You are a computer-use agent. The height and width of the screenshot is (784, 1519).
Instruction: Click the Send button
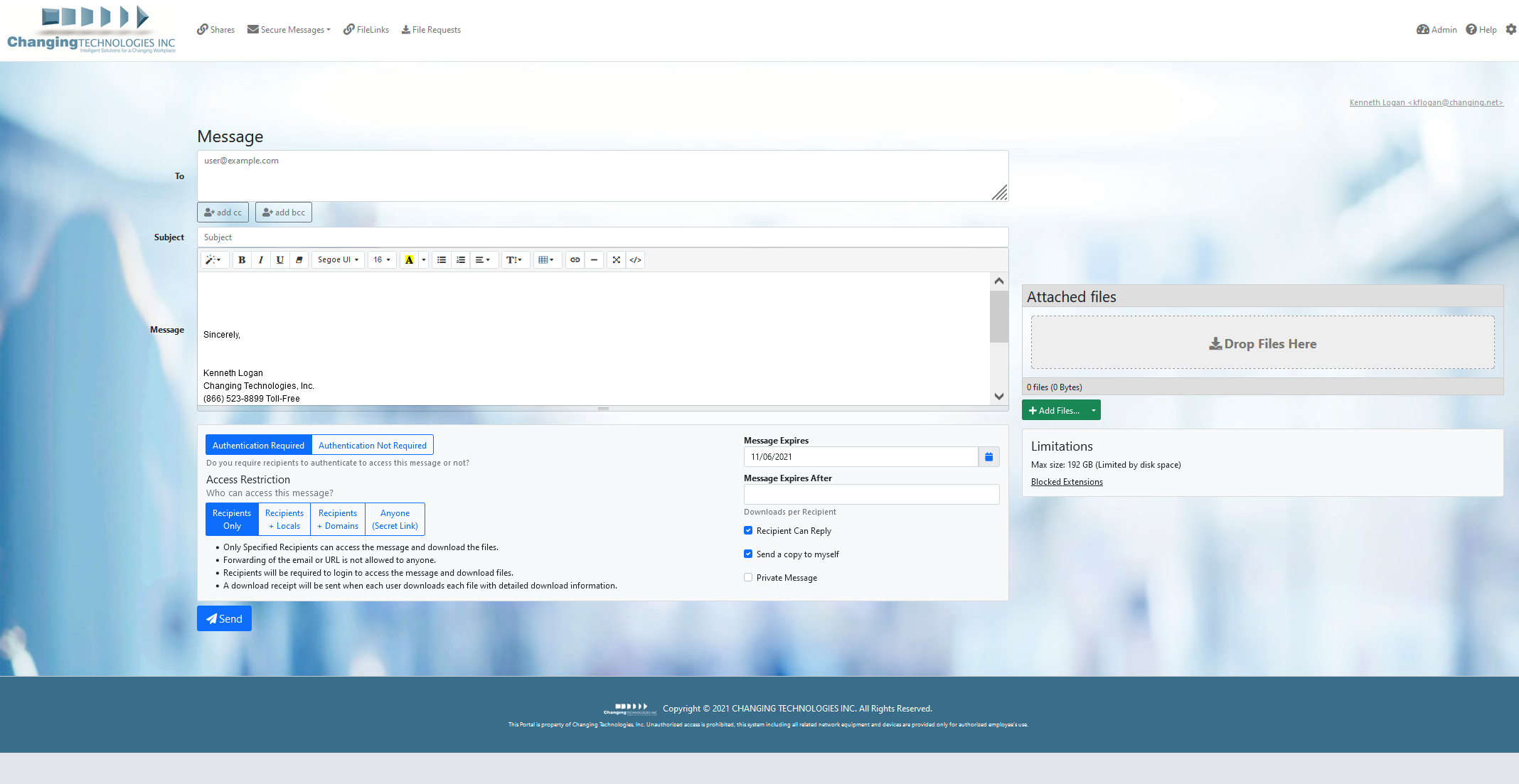point(224,618)
